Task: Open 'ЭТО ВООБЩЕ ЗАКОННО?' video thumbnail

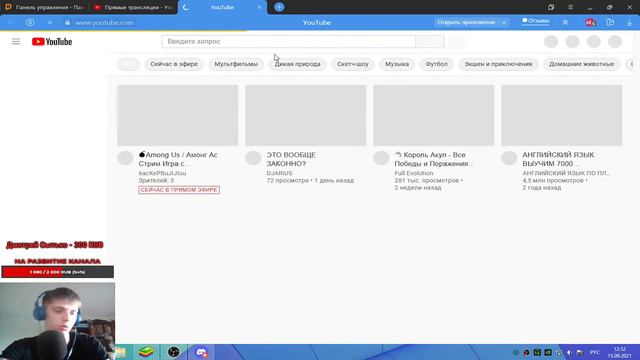Action: (x=306, y=115)
